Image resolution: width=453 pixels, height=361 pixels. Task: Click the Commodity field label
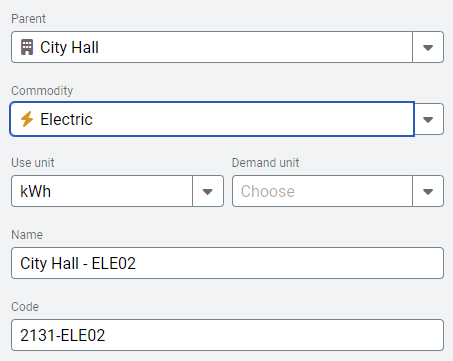(42, 91)
